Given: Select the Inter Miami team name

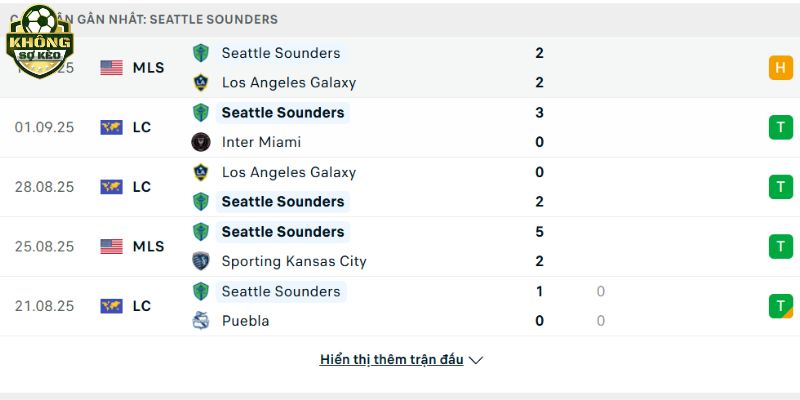Looking at the screenshot, I should click(x=261, y=142).
